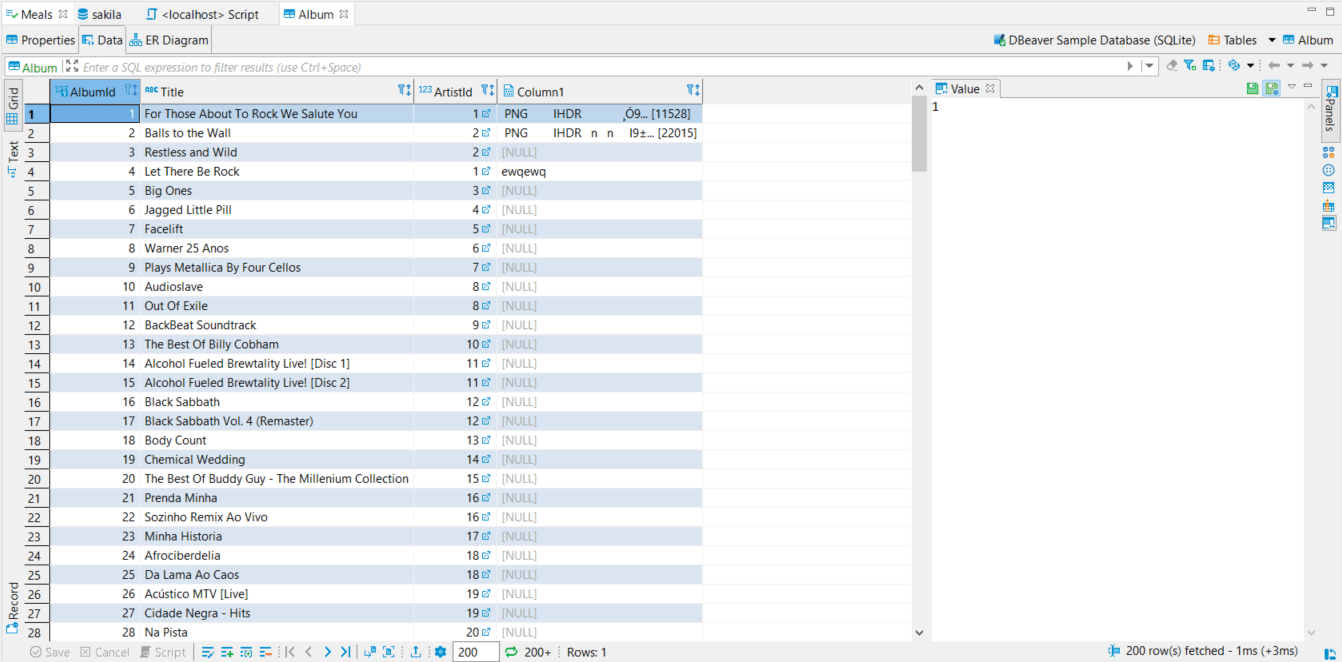Open the Value panel view menu triangle
This screenshot has width=1342, height=662.
click(x=1291, y=87)
